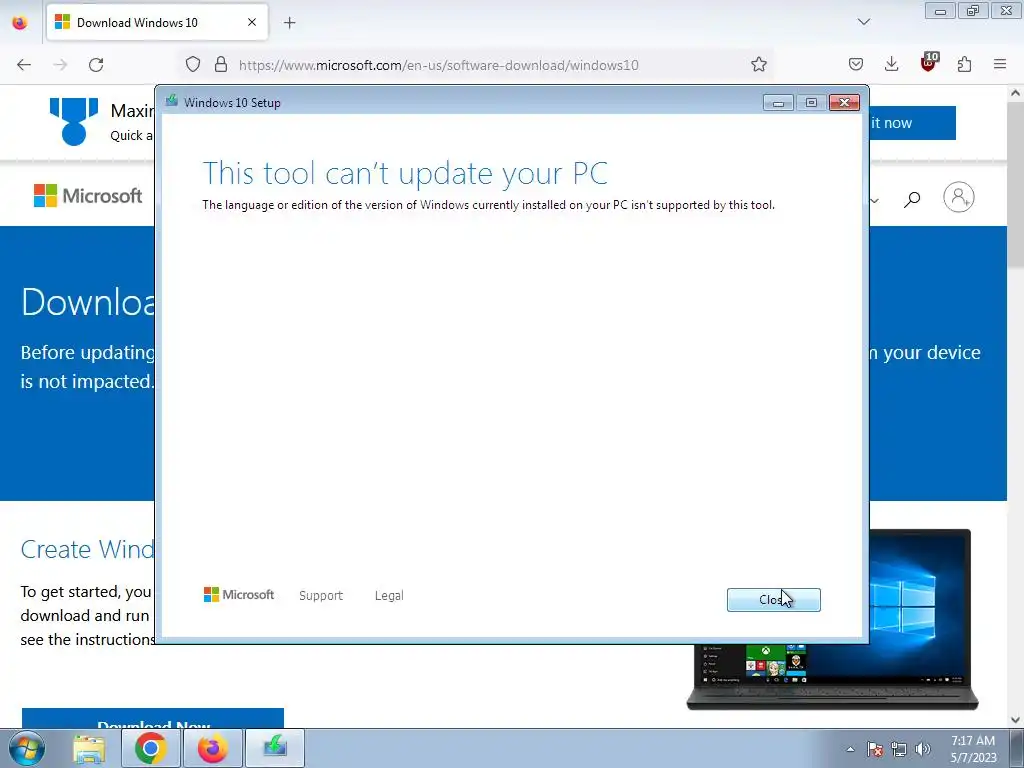The image size is (1024, 768).
Task: Open a new Firefox tab
Action: pyautogui.click(x=290, y=23)
